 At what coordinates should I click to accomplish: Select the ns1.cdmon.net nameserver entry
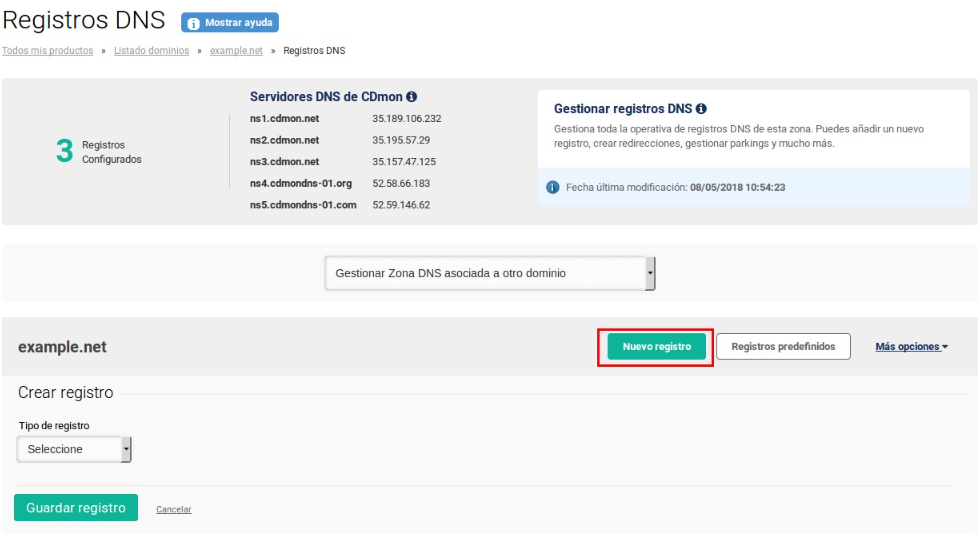(284, 118)
